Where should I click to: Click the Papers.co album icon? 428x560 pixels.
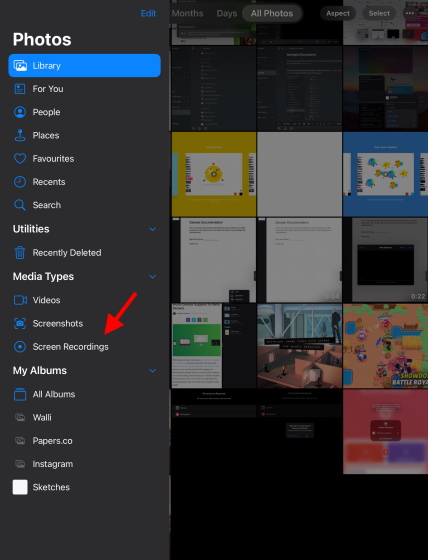(x=20, y=441)
